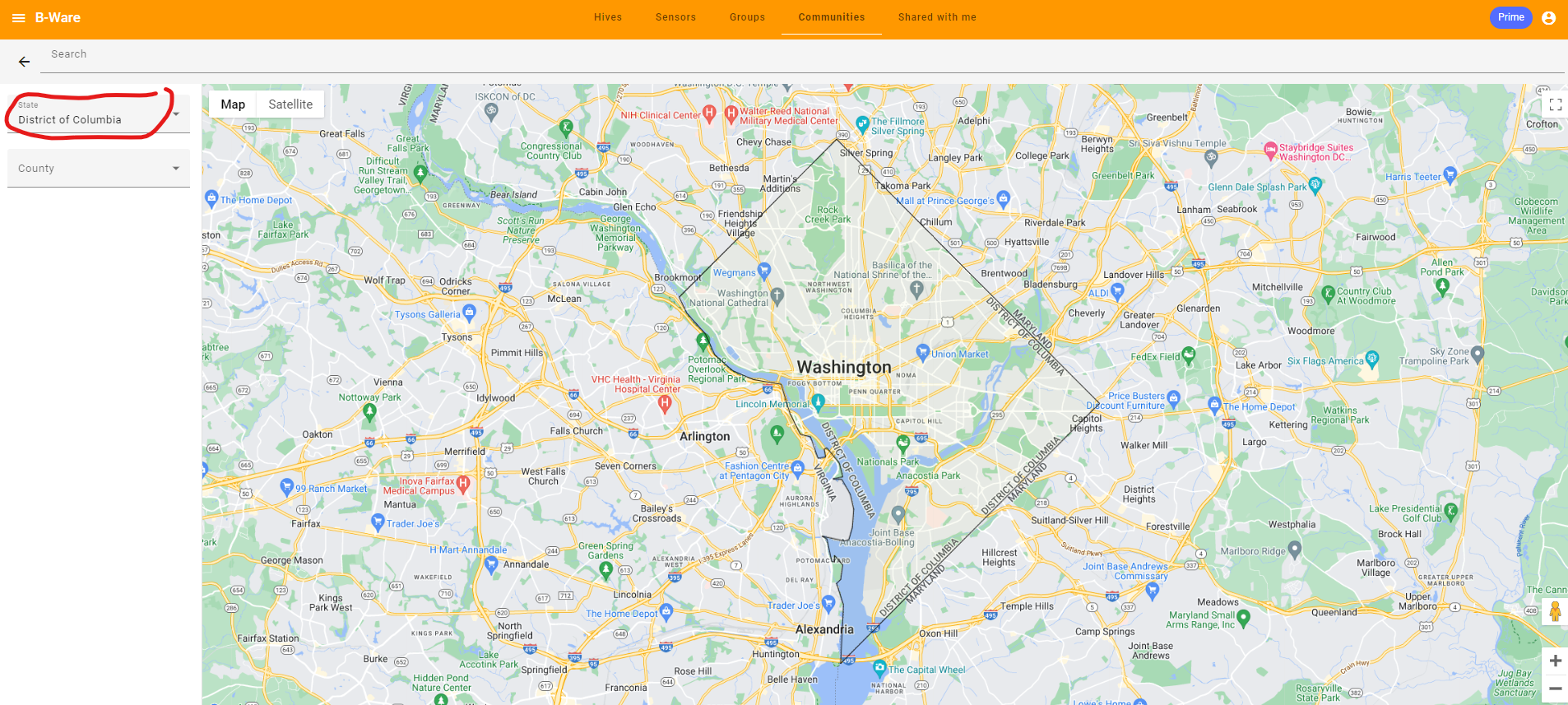Click the NIH Clinical Center hospital pin
Screen dimensions: 1568x705
709,113
